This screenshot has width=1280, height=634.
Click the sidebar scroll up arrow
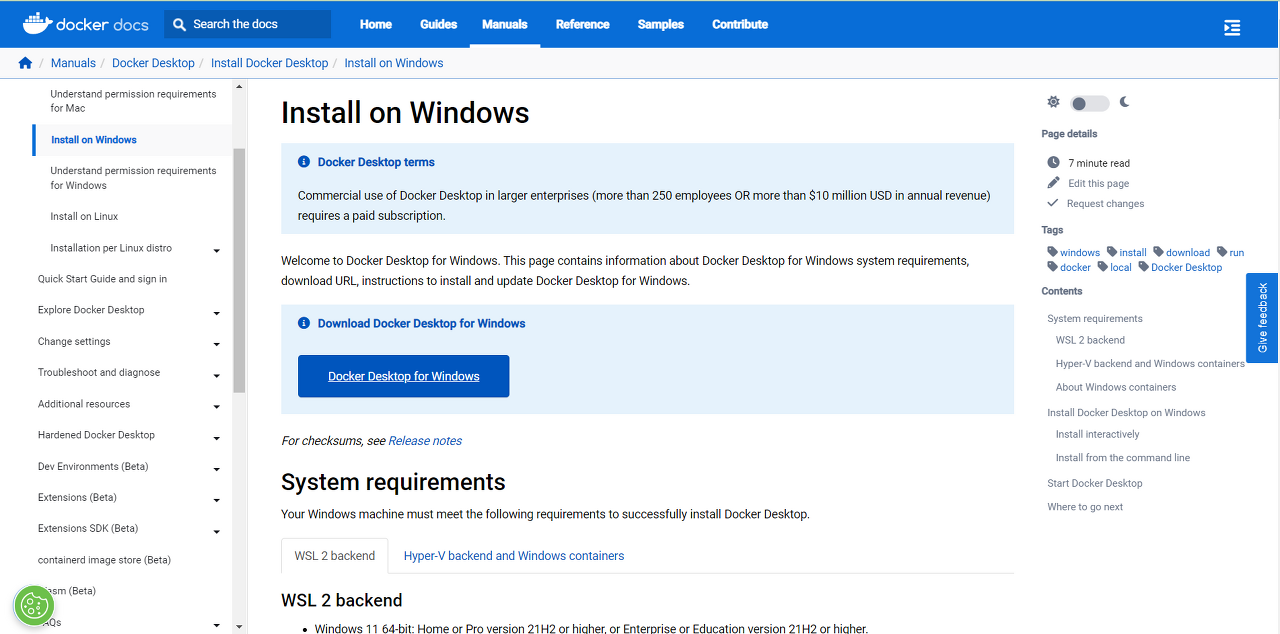coord(239,87)
